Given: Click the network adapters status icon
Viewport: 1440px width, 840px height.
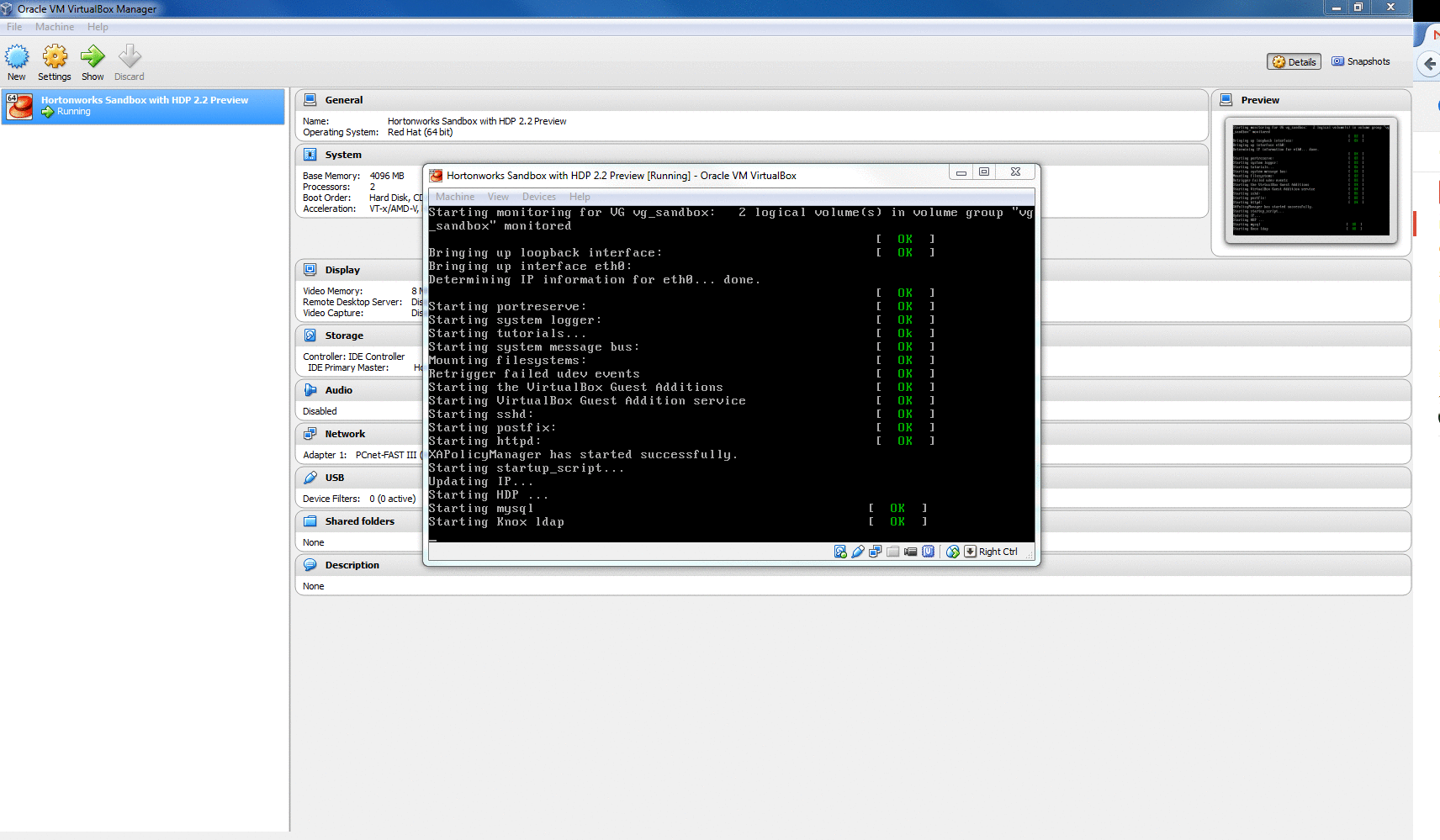Looking at the screenshot, I should click(x=876, y=552).
